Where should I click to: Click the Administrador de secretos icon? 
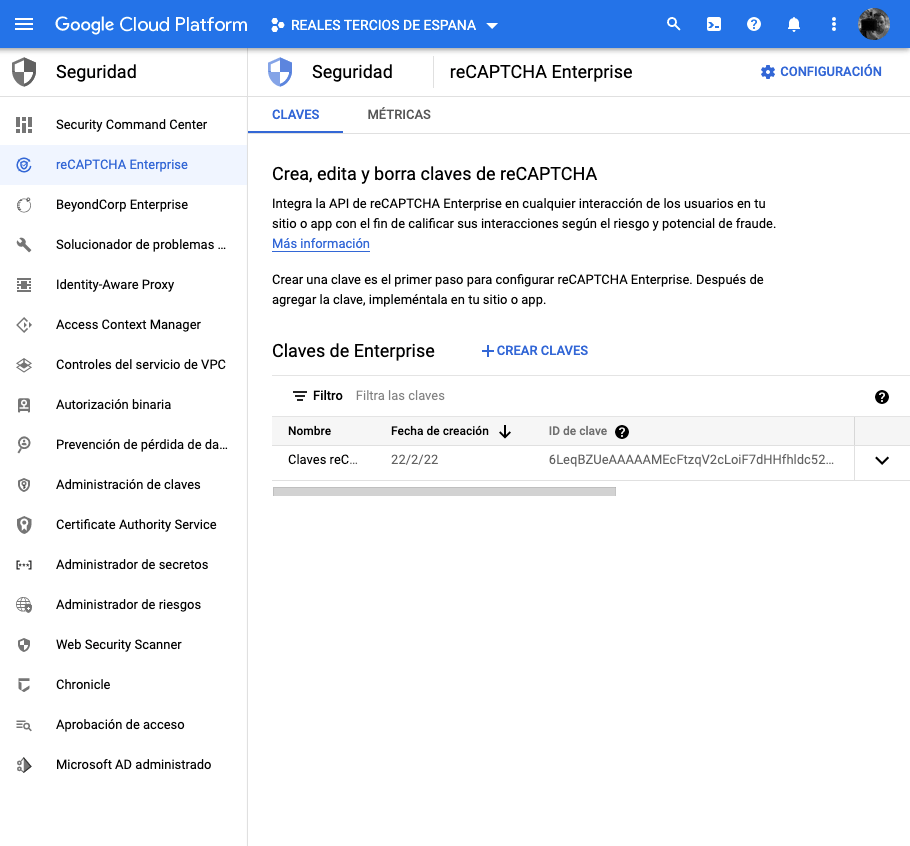coord(24,565)
